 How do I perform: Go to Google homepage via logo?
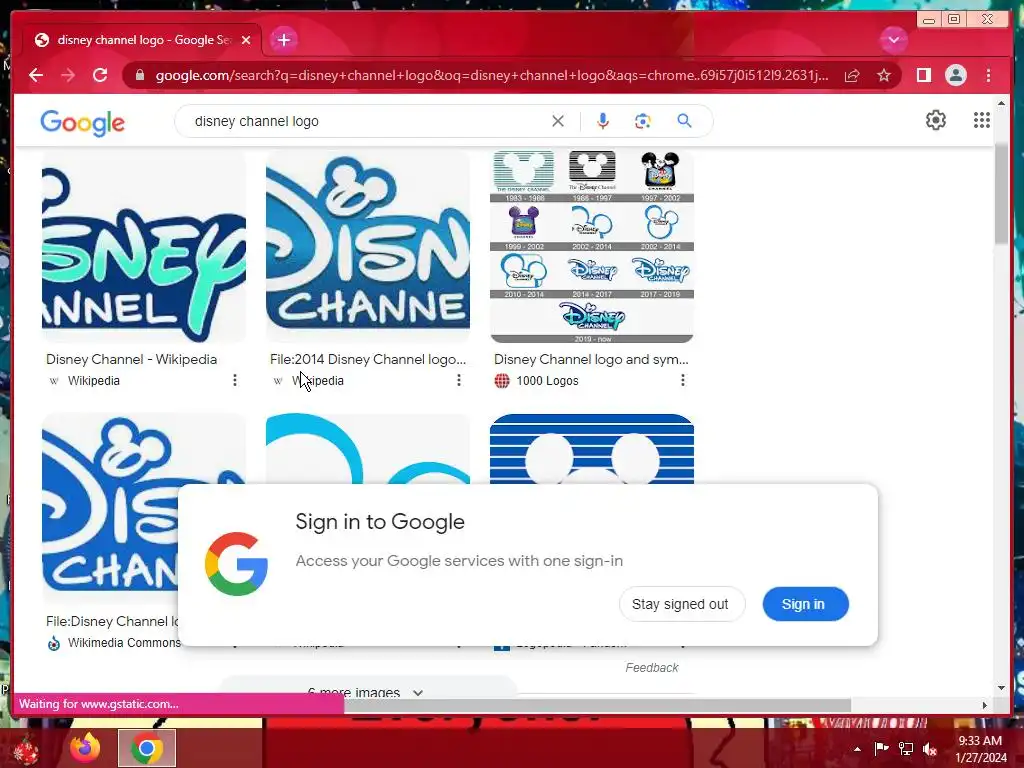coord(82,122)
